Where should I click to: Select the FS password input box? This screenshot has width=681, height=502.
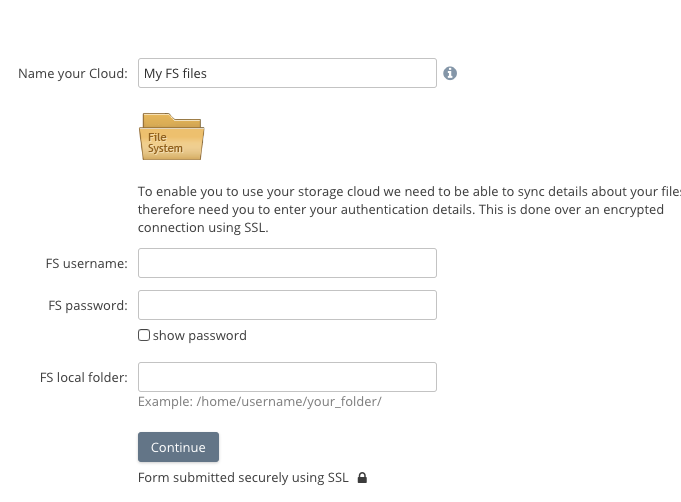coord(287,305)
